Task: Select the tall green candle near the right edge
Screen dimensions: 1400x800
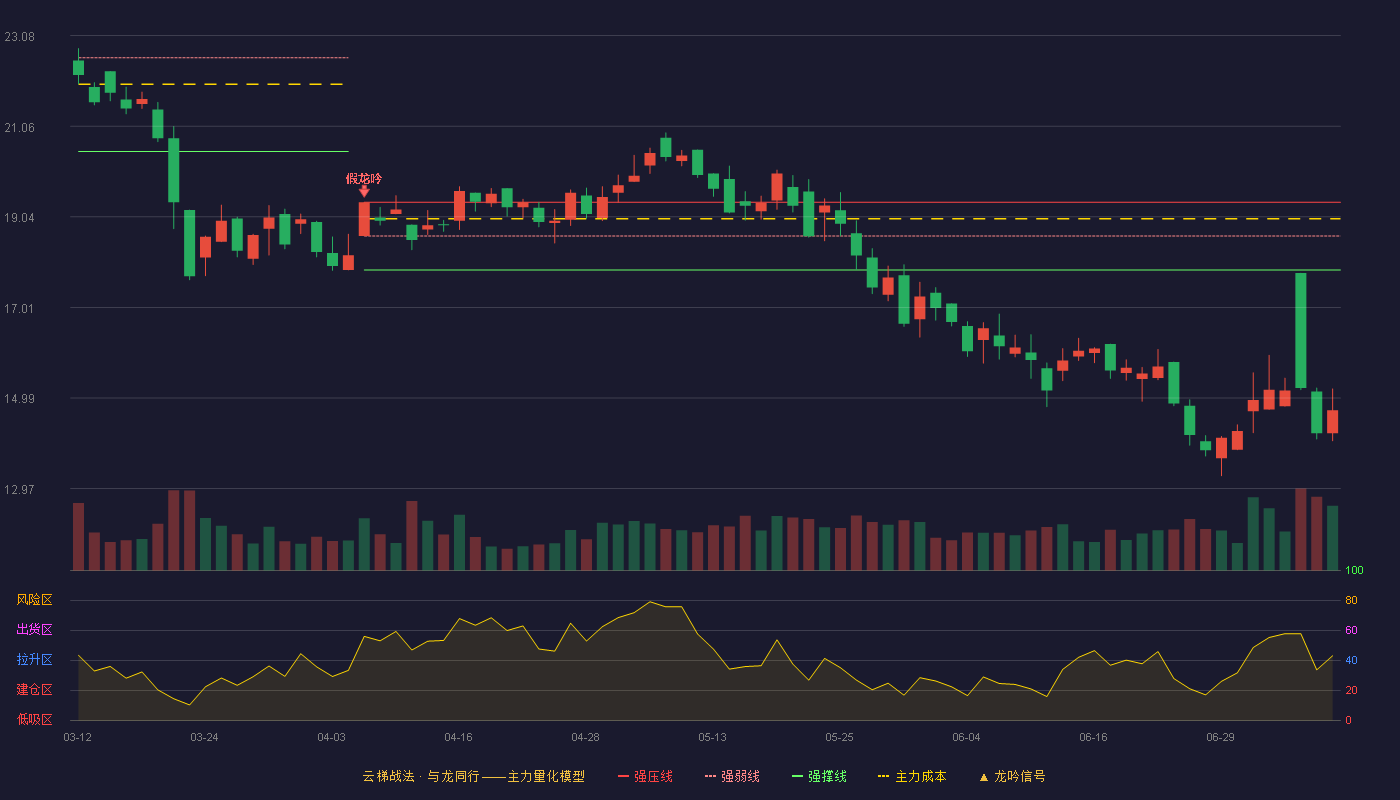Action: [1301, 330]
